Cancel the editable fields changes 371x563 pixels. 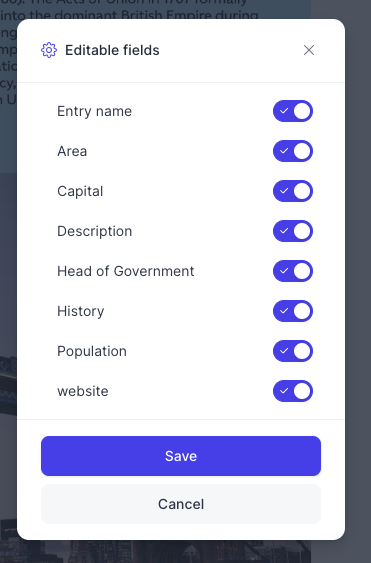[x=181, y=504]
